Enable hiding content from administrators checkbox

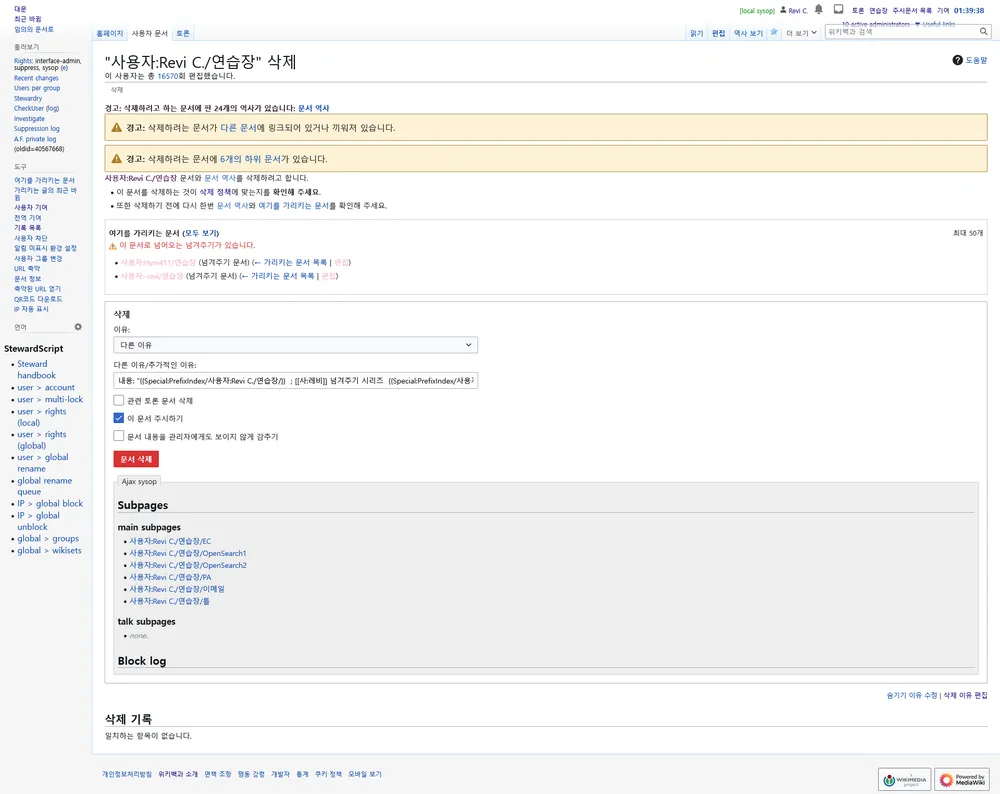(x=119, y=436)
